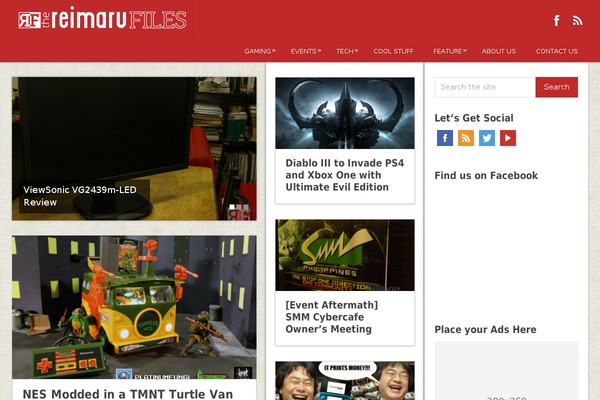
Task: Open SMM Cybercafe Owner's Meeting article
Action: (331, 317)
